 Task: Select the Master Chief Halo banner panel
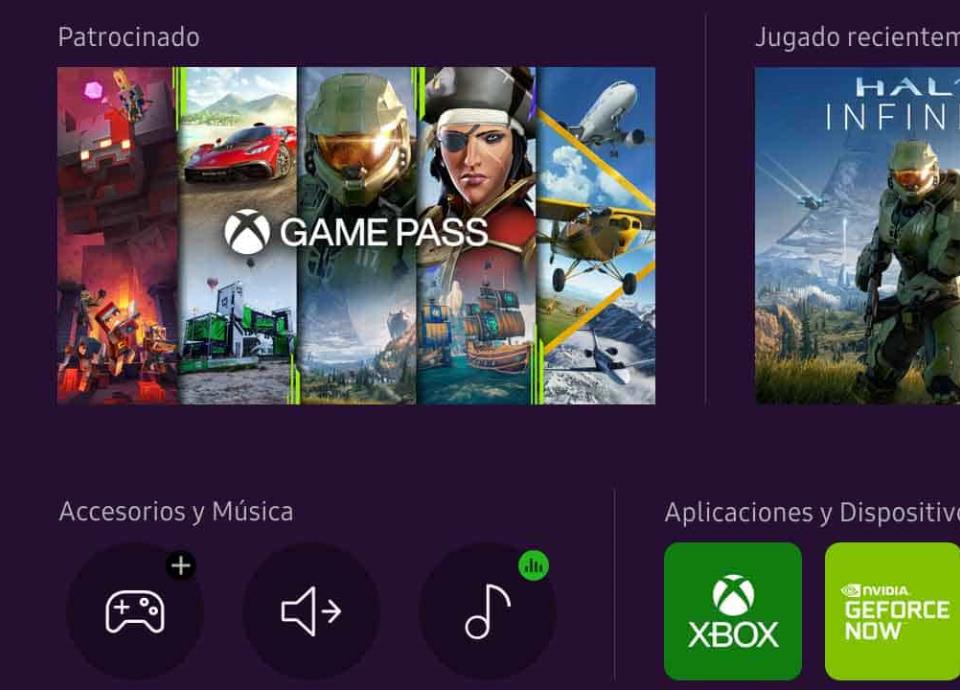click(x=358, y=236)
